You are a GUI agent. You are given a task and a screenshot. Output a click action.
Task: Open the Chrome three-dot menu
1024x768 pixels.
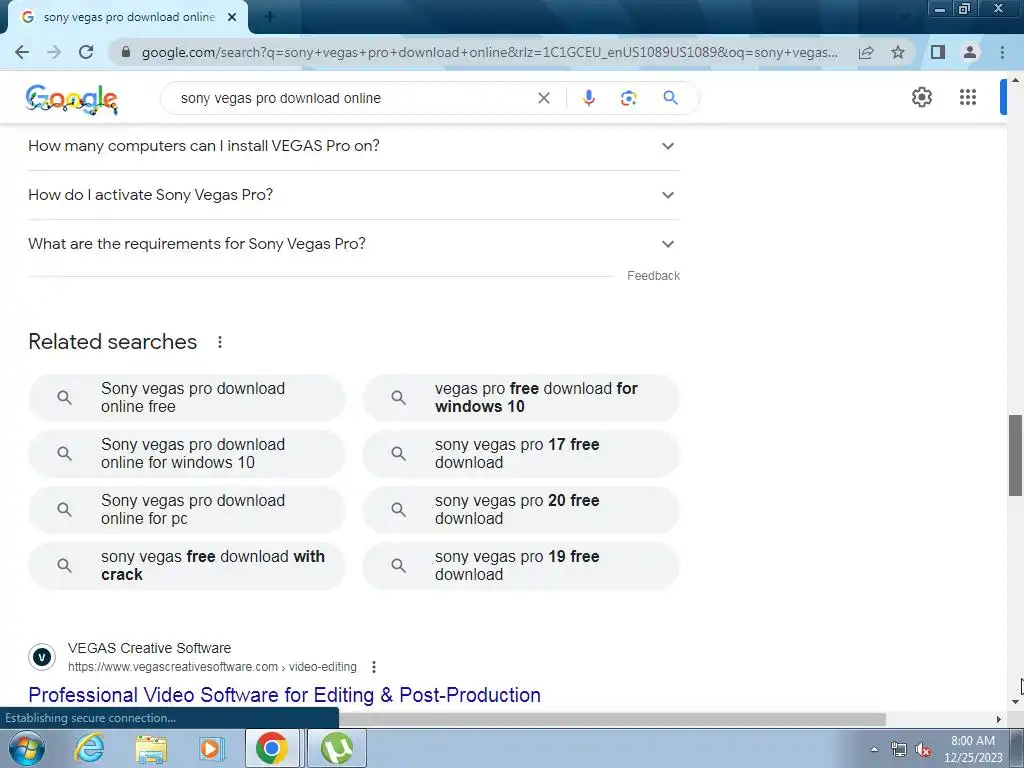click(1002, 52)
